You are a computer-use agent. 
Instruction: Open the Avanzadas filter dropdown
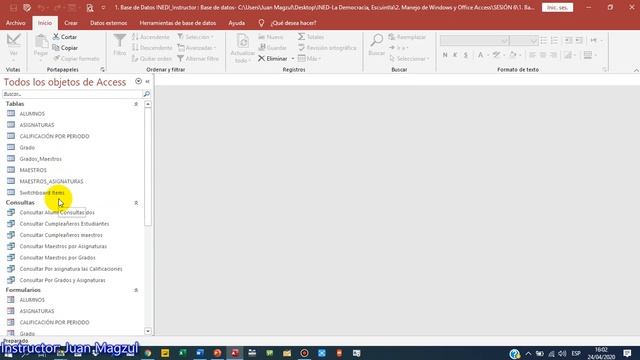(196, 48)
